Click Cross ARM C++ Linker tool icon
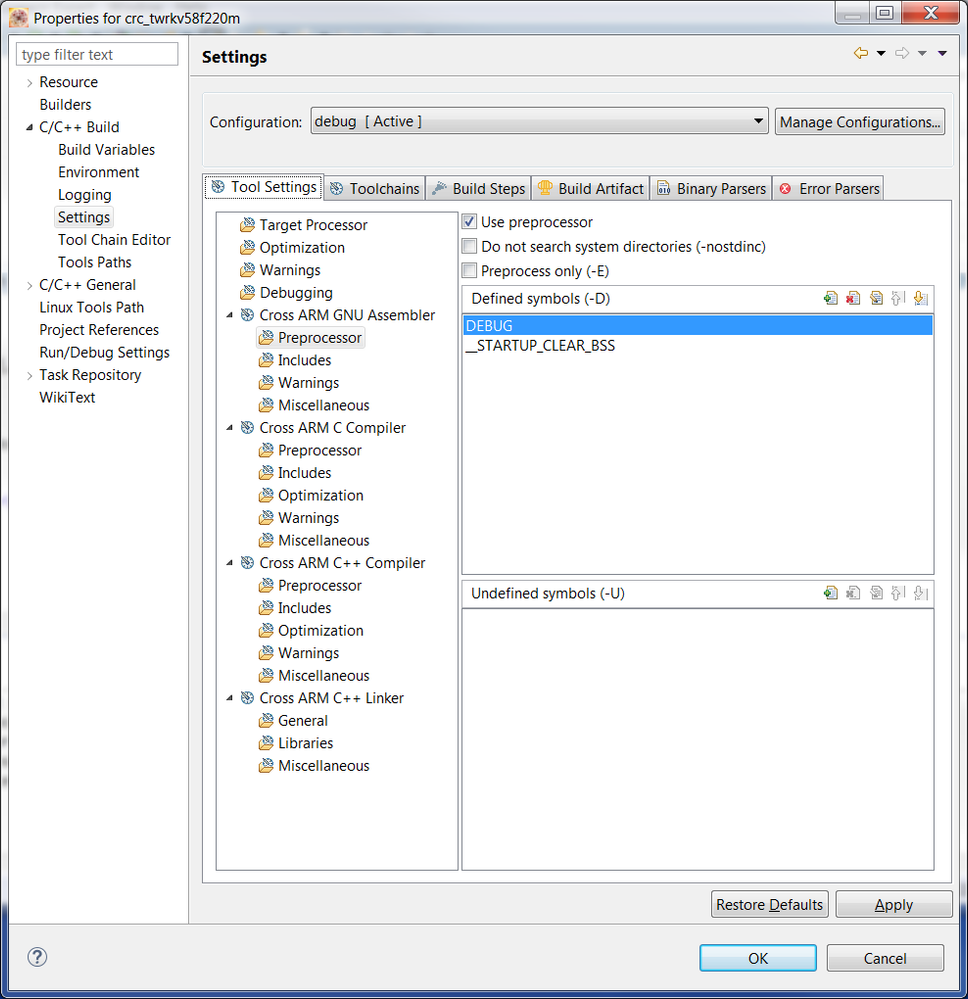The width and height of the screenshot is (968, 999). [247, 698]
